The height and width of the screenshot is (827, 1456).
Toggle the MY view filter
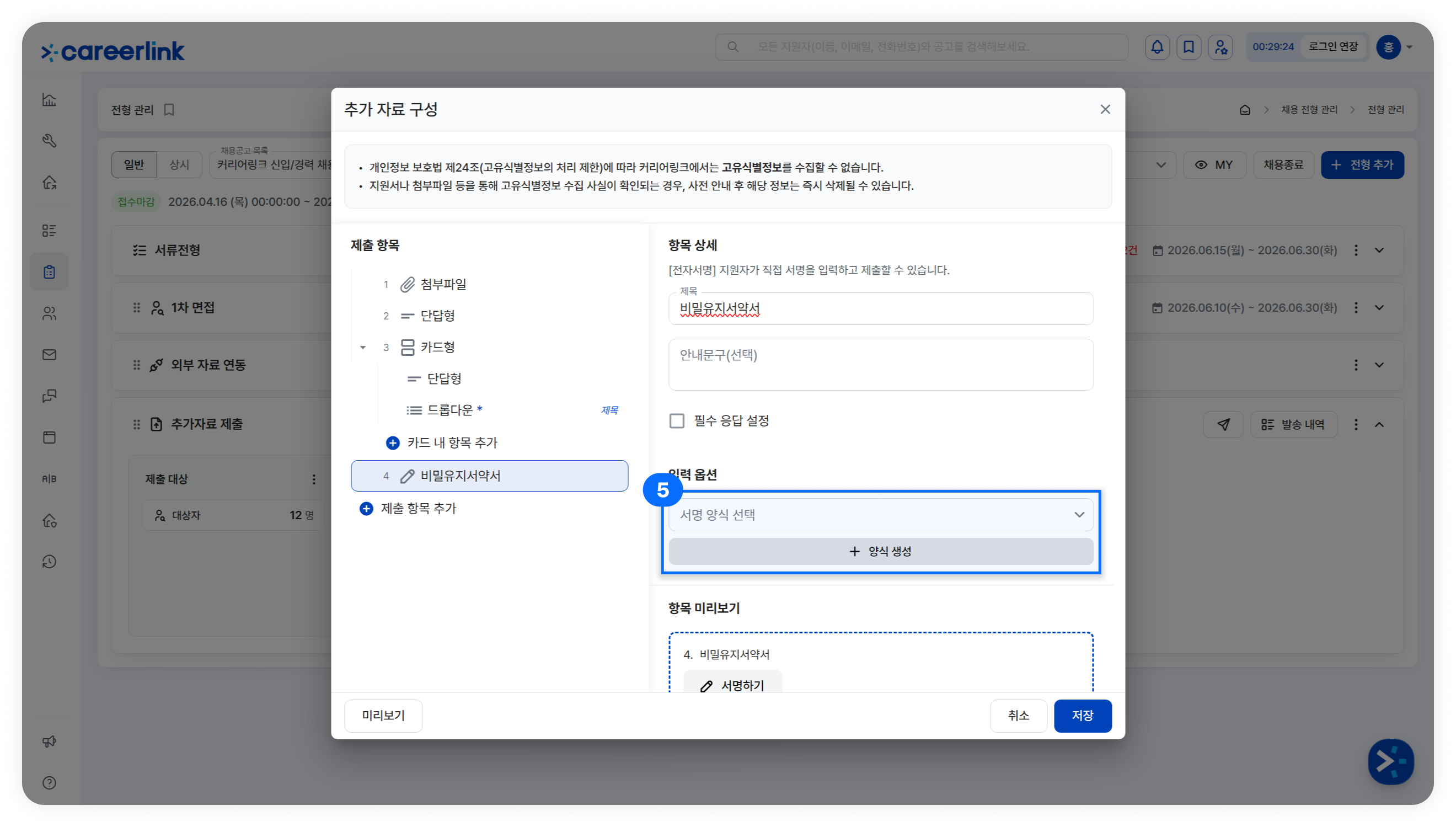[1214, 165]
